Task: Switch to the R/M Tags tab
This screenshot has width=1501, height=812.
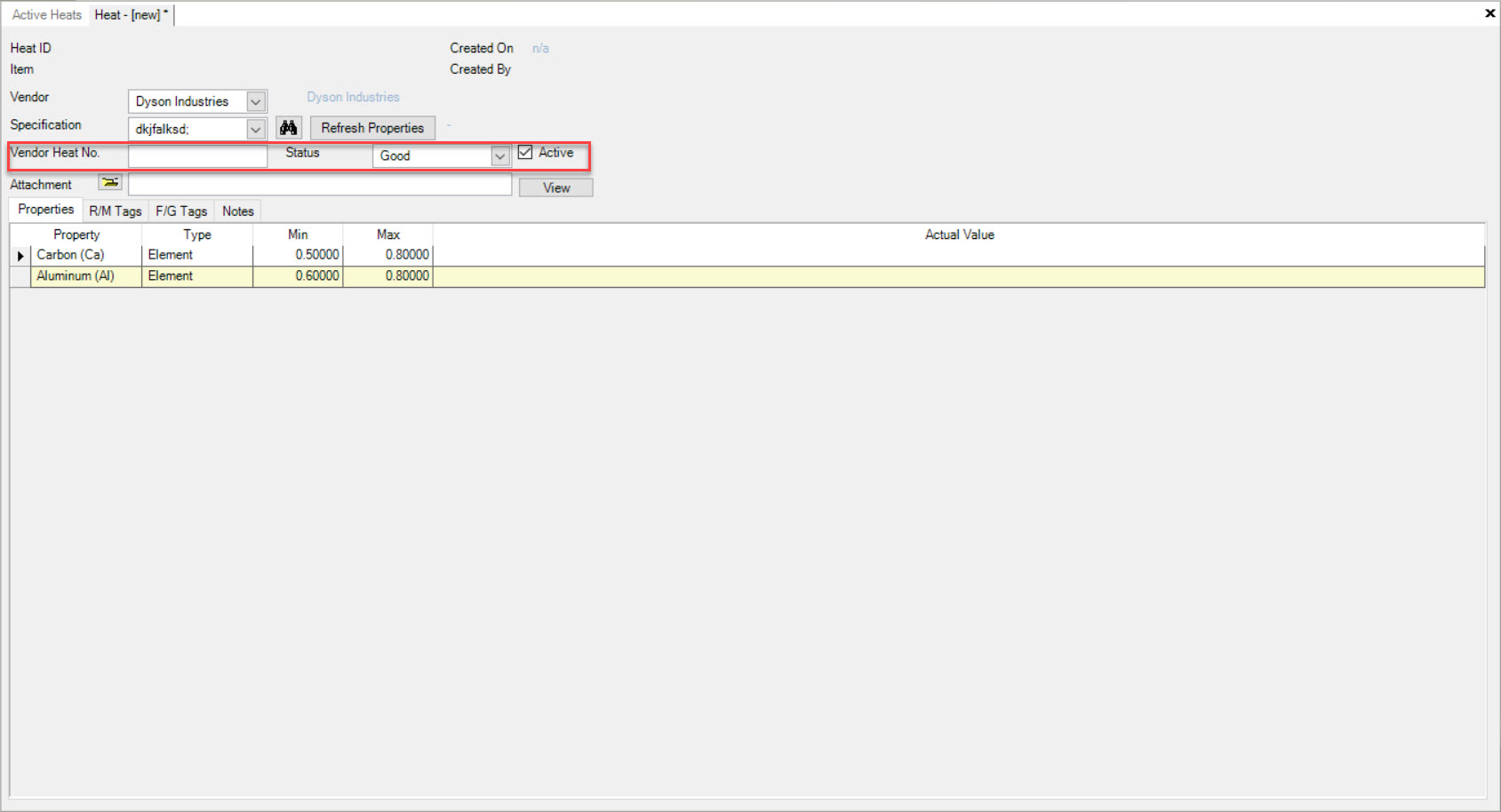Action: (116, 211)
